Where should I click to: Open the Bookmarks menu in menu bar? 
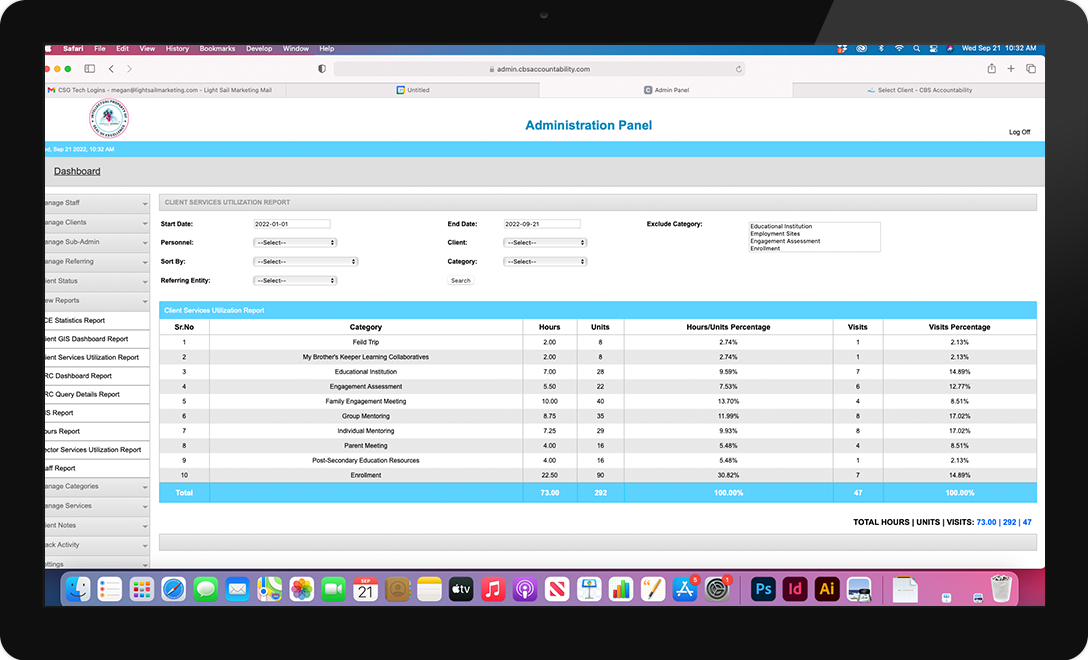tap(217, 49)
